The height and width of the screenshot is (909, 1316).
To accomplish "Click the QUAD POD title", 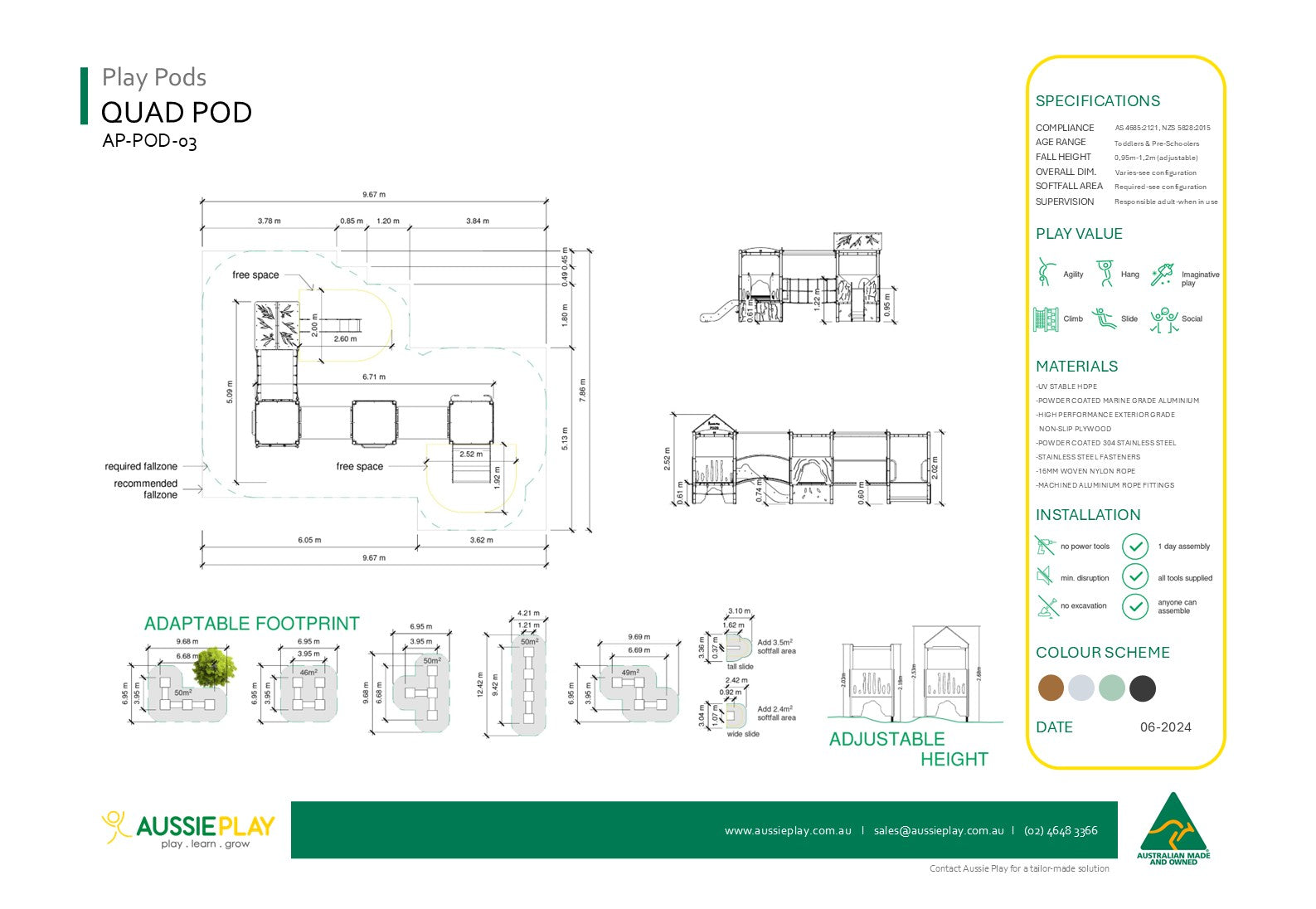I will (x=177, y=113).
